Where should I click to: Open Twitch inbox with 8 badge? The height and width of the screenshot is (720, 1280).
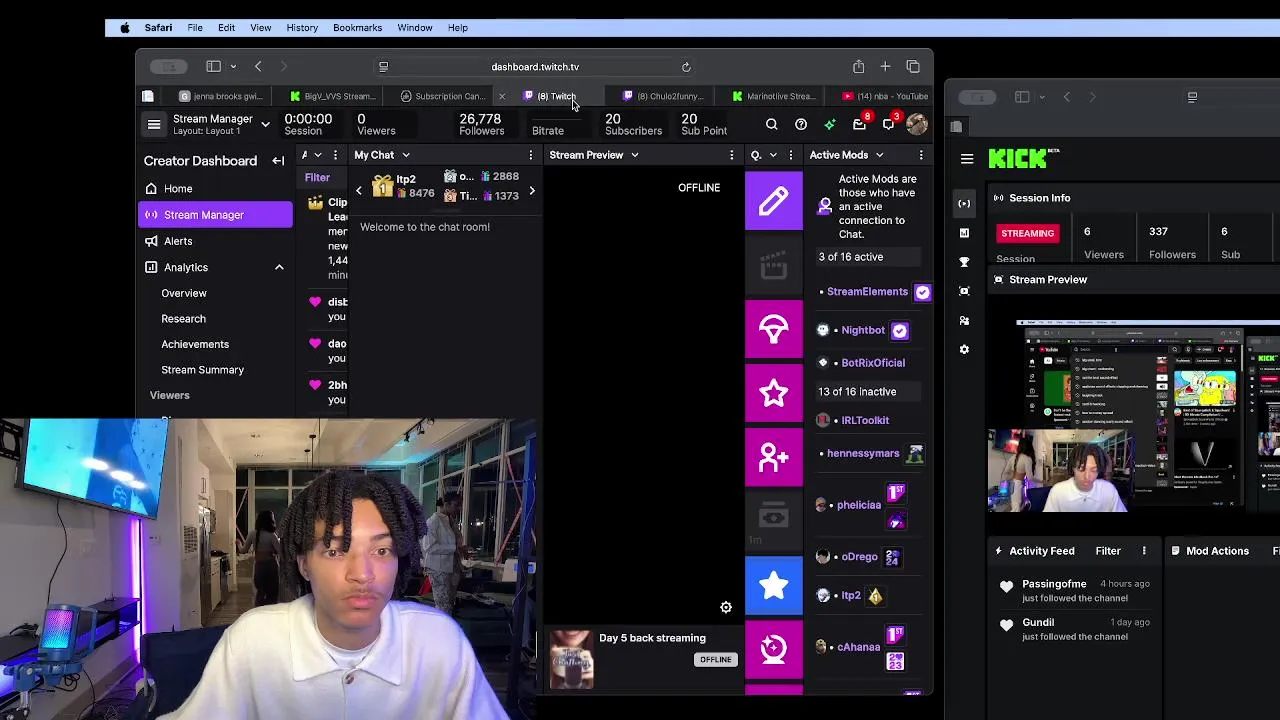coord(860,124)
